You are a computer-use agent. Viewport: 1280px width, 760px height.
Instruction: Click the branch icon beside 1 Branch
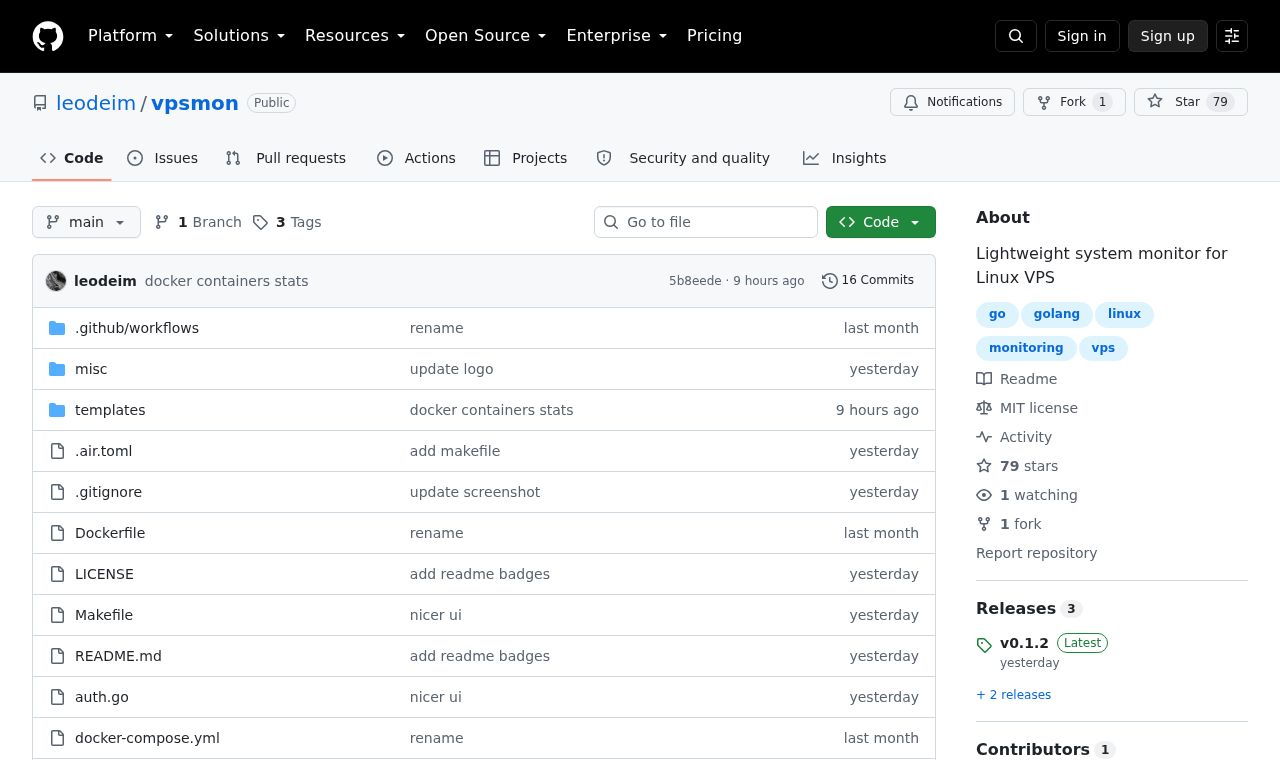coord(162,222)
